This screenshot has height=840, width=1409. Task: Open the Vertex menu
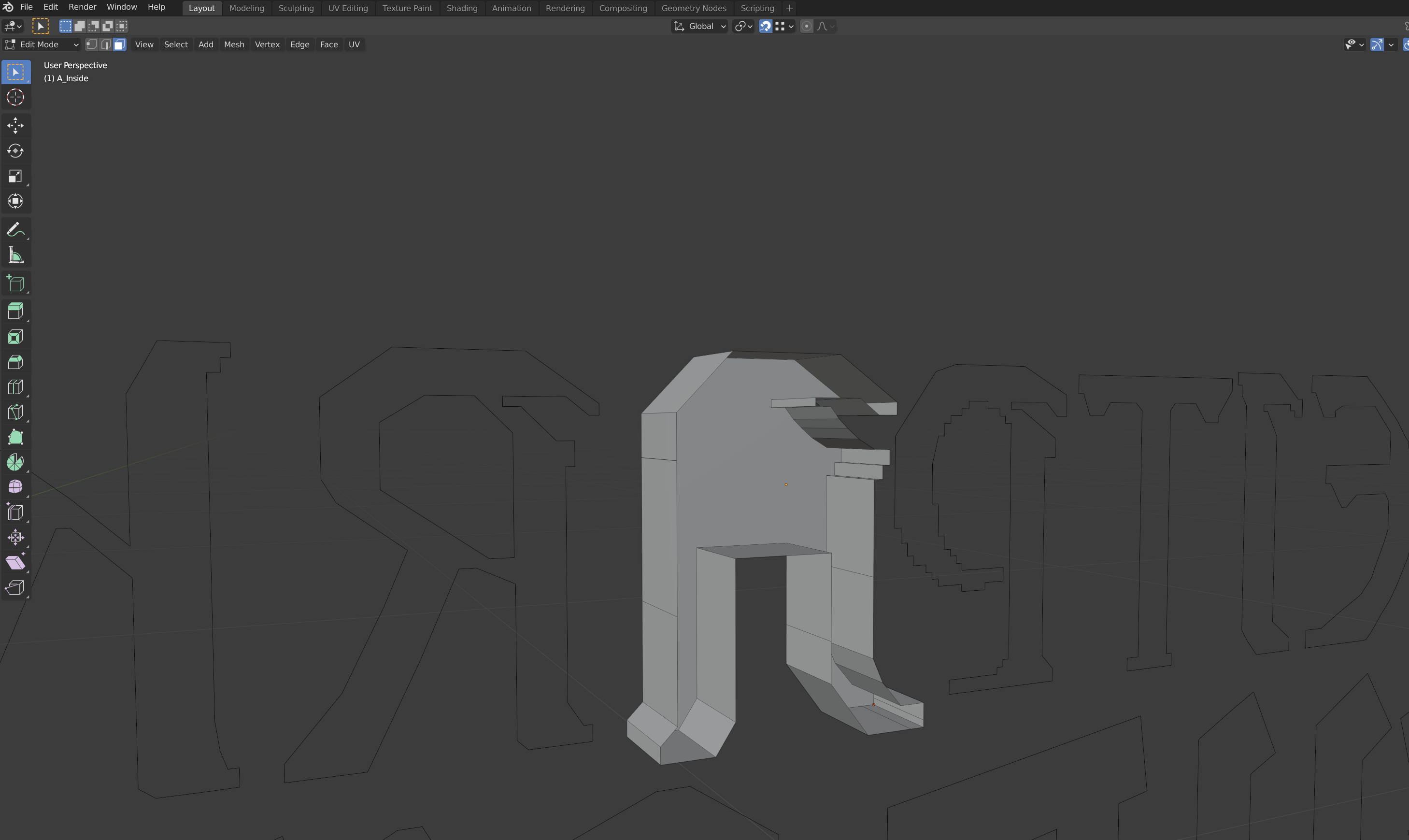pos(267,44)
